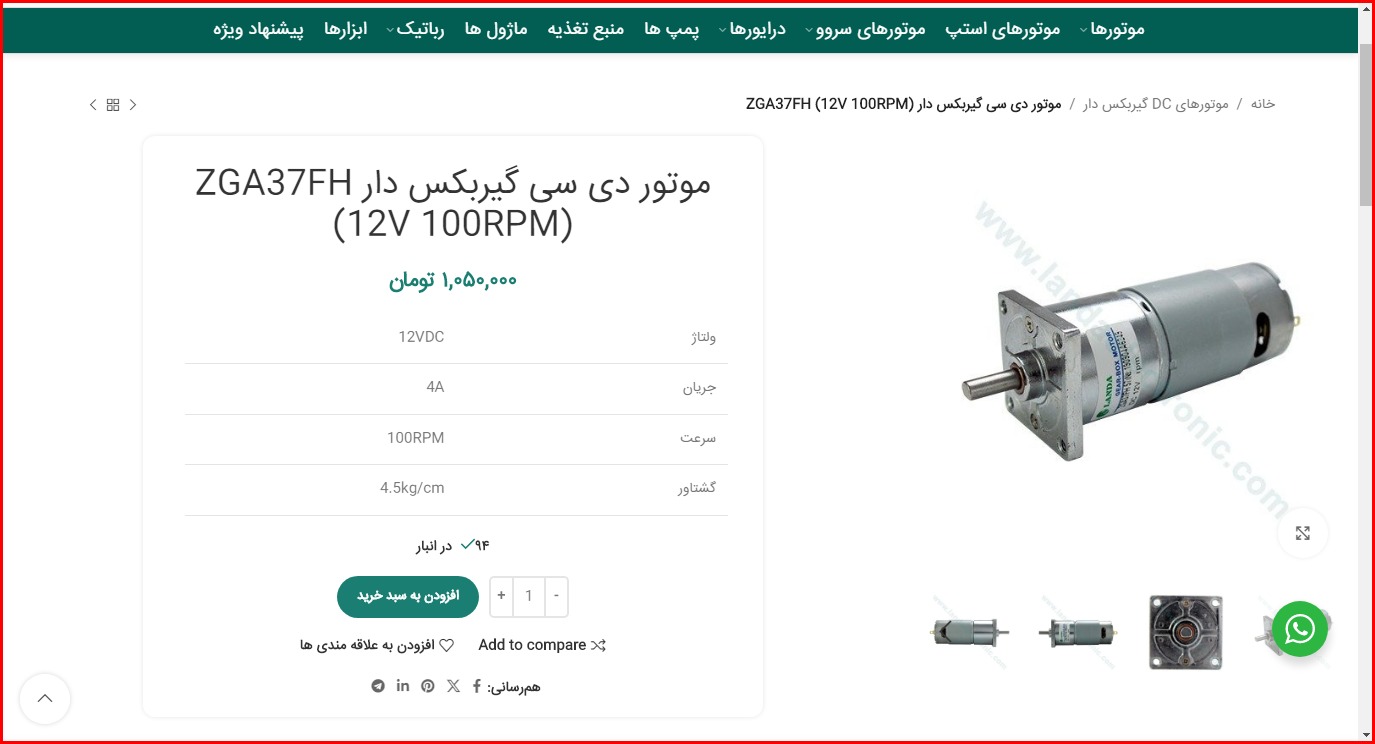Expand the موتورها dropdown menu
The image size is (1375, 744).
click(1111, 29)
